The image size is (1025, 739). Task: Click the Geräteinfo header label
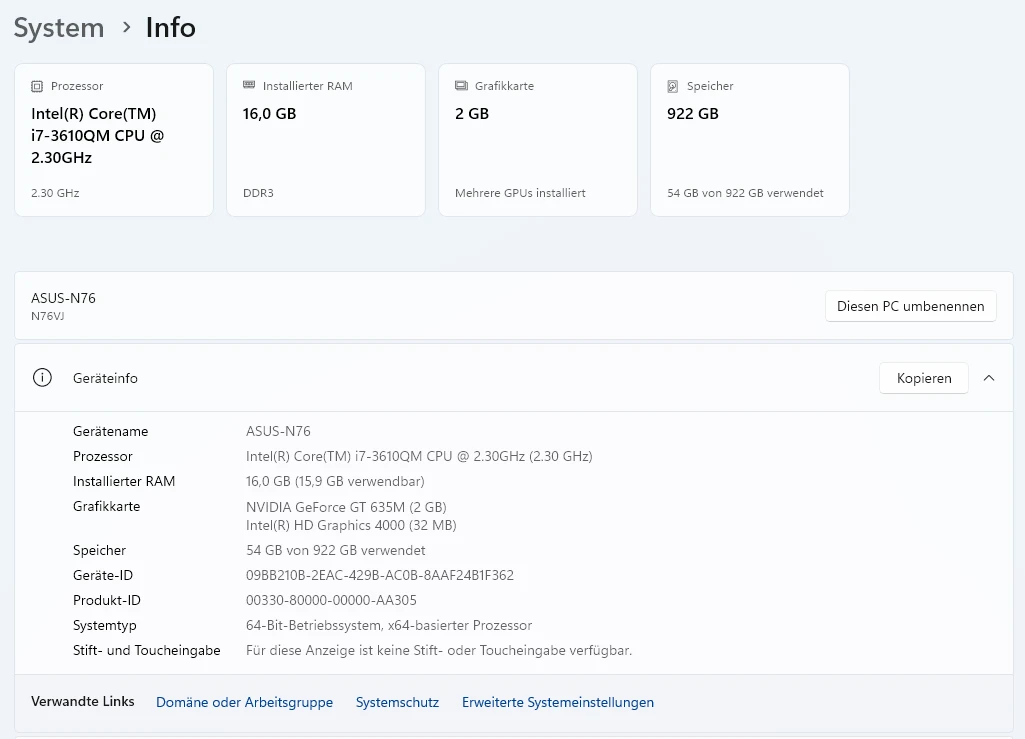point(105,379)
